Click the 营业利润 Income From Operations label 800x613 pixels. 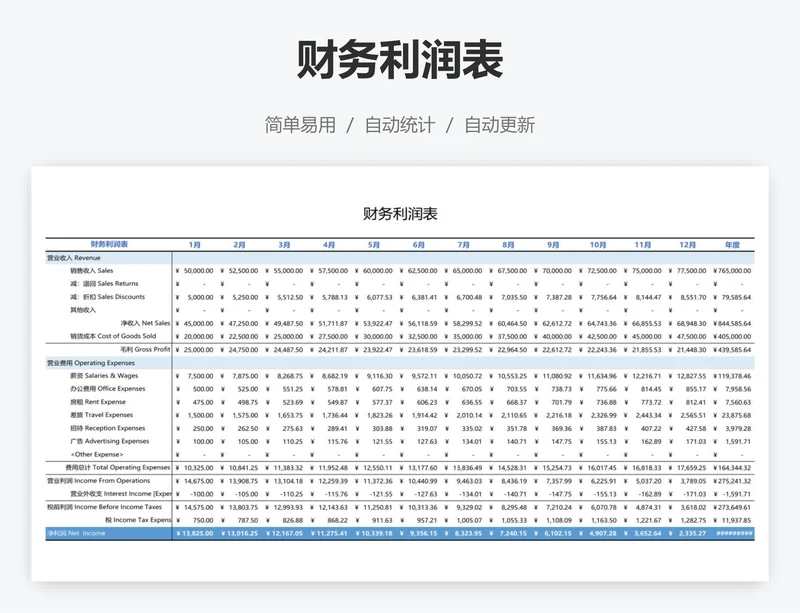point(98,481)
